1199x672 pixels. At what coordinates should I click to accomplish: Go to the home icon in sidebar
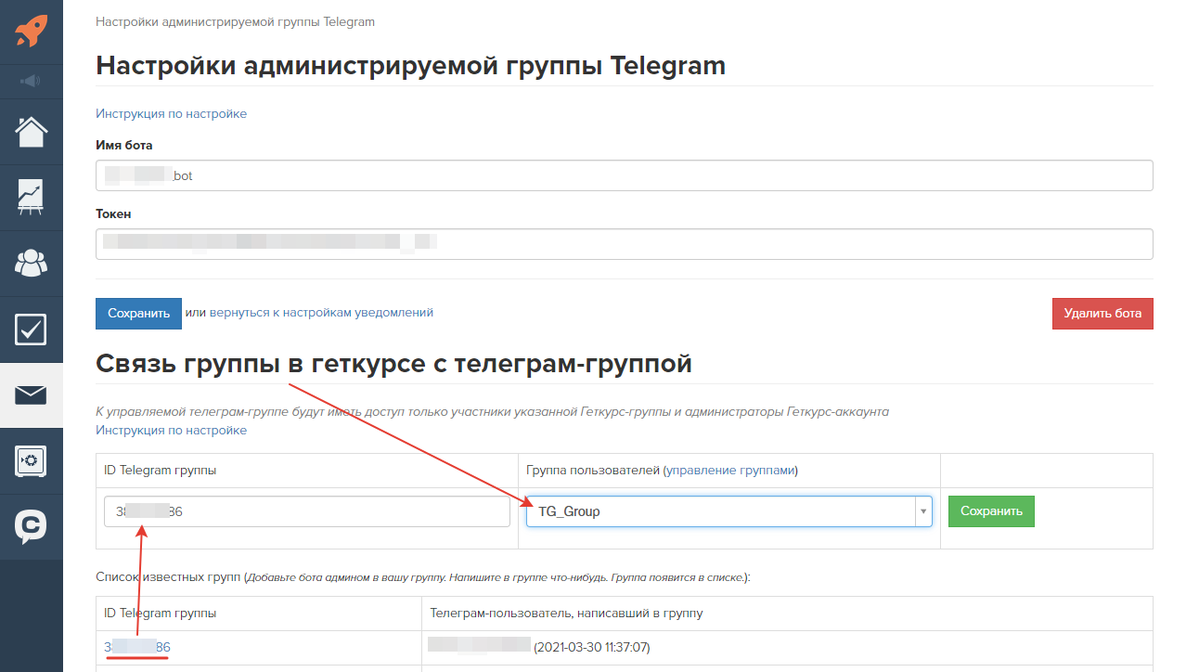tap(31, 131)
